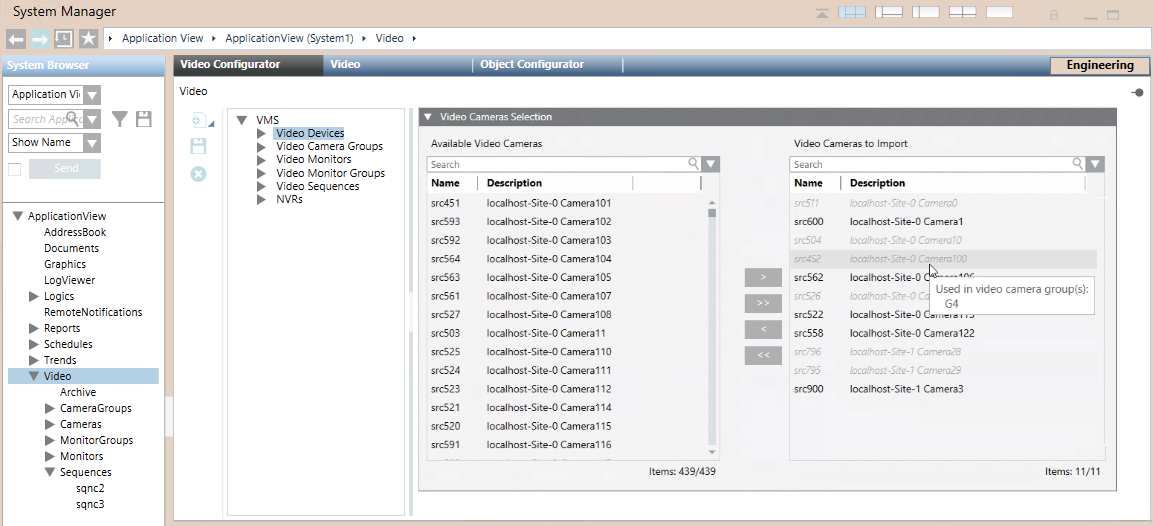Click the Video Cameras to Import search field
This screenshot has height=526, width=1153.
point(930,164)
